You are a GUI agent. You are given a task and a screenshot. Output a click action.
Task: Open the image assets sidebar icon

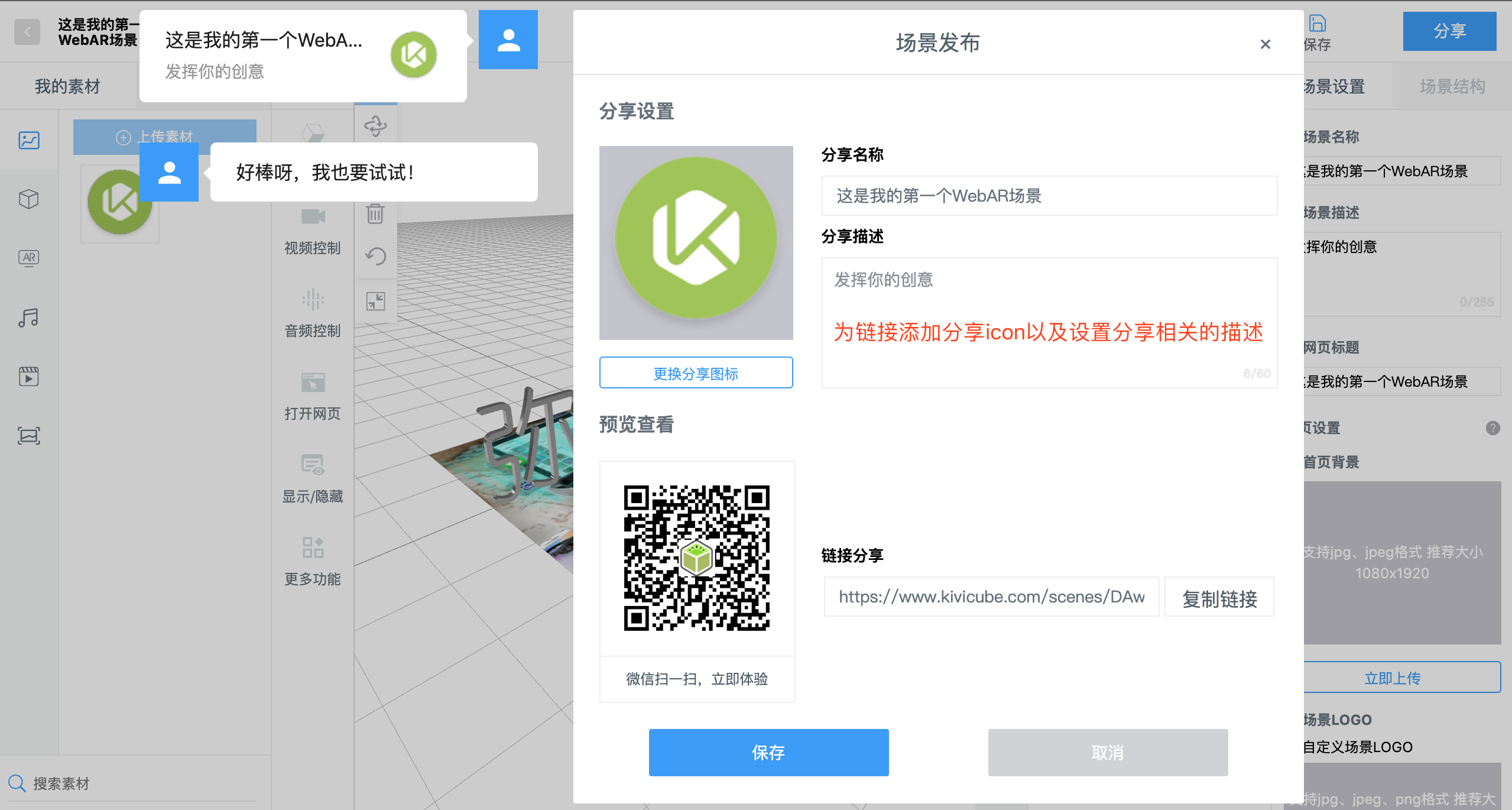point(28,140)
